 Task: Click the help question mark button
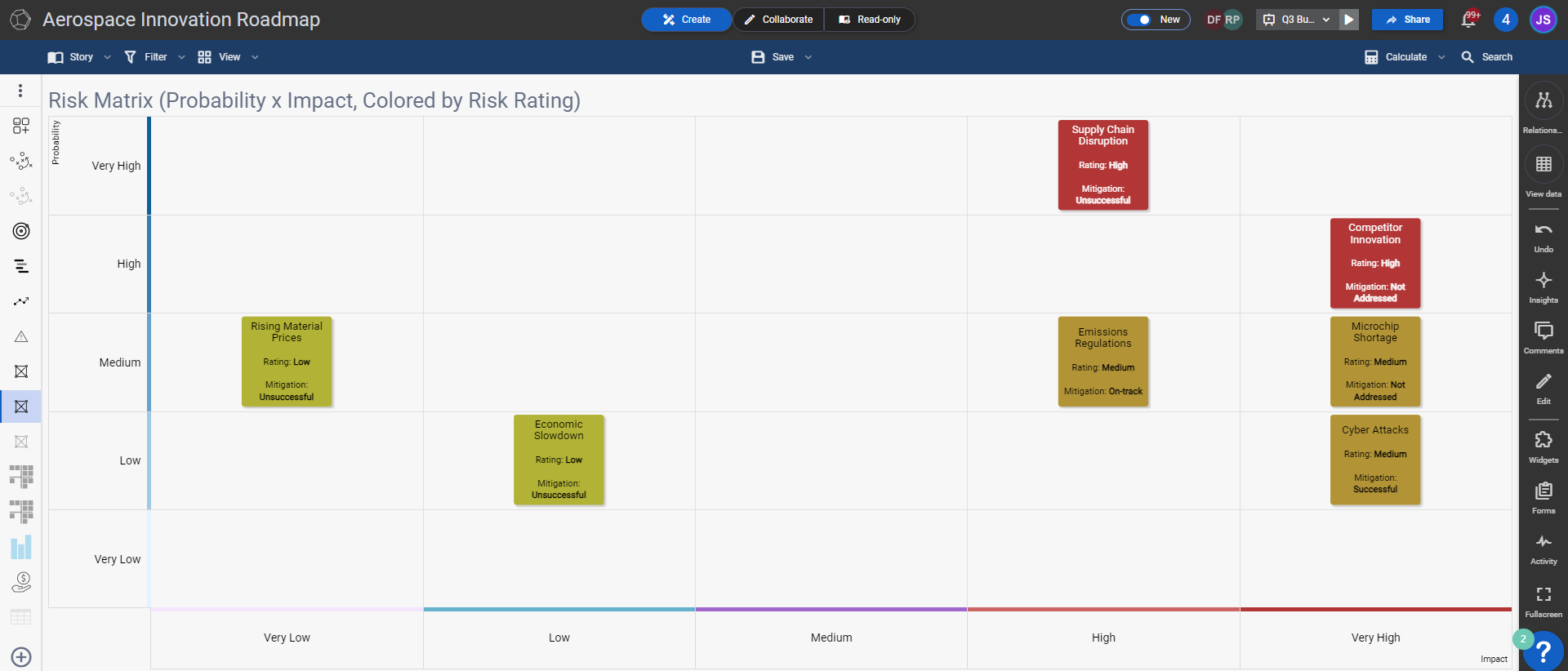pyautogui.click(x=1543, y=651)
